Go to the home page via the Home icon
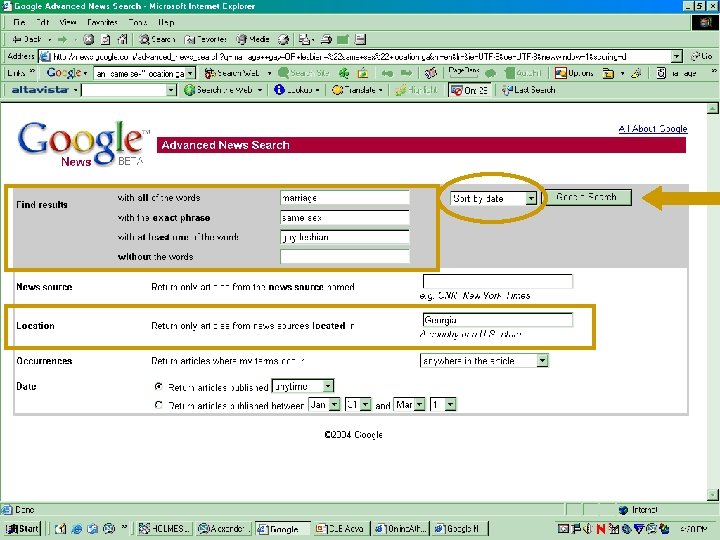720x540 pixels. pyautogui.click(x=122, y=39)
